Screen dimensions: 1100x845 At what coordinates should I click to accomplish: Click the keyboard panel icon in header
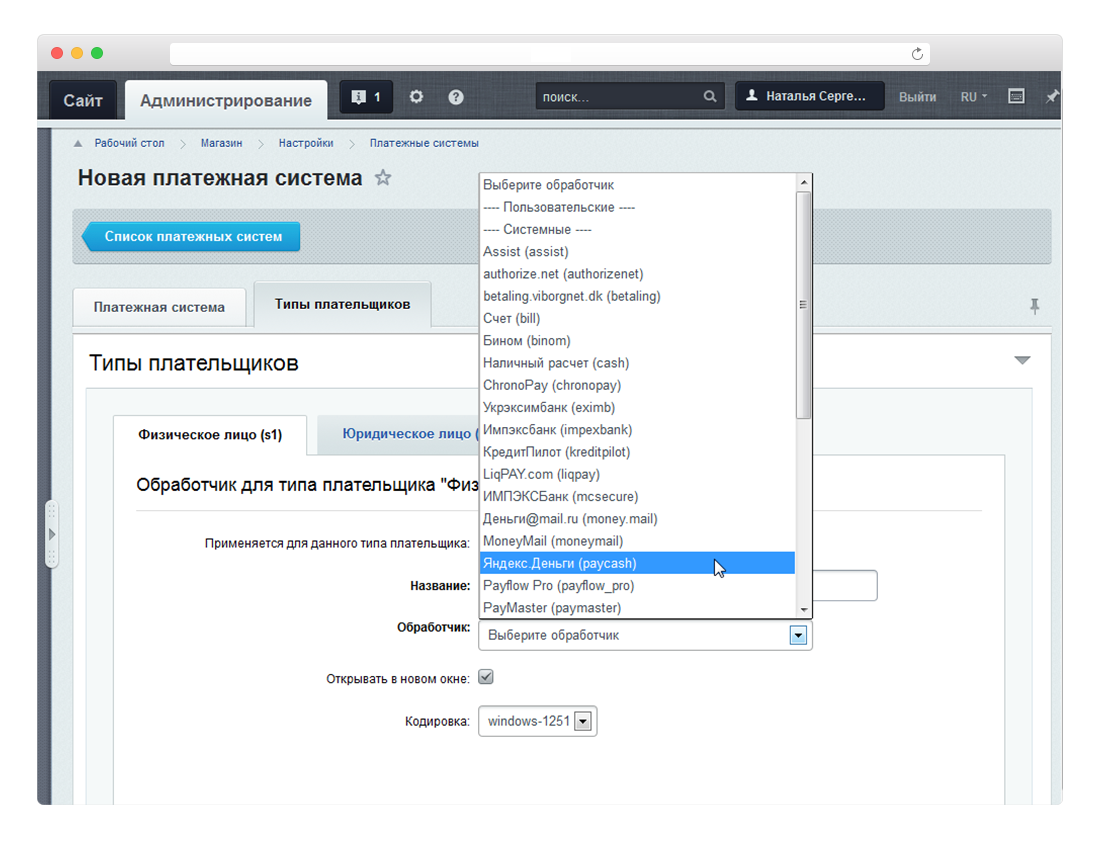tap(1016, 97)
